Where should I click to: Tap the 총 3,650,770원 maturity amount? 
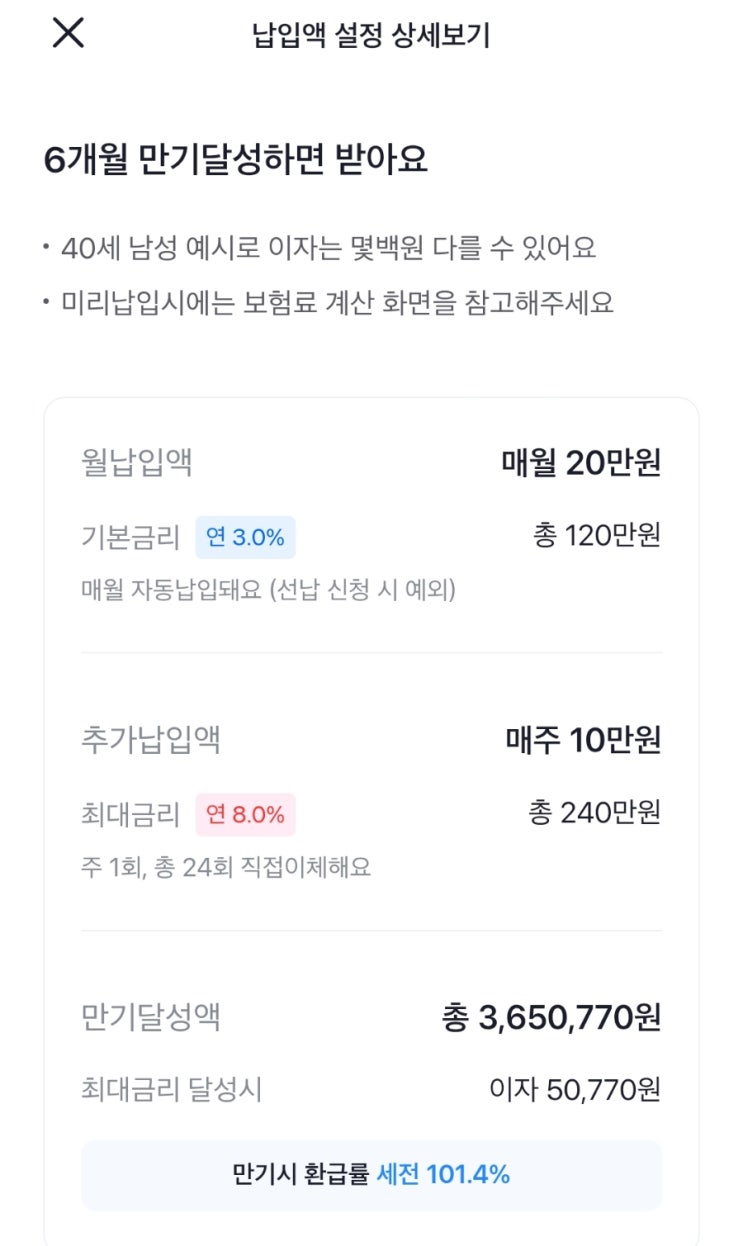551,1018
